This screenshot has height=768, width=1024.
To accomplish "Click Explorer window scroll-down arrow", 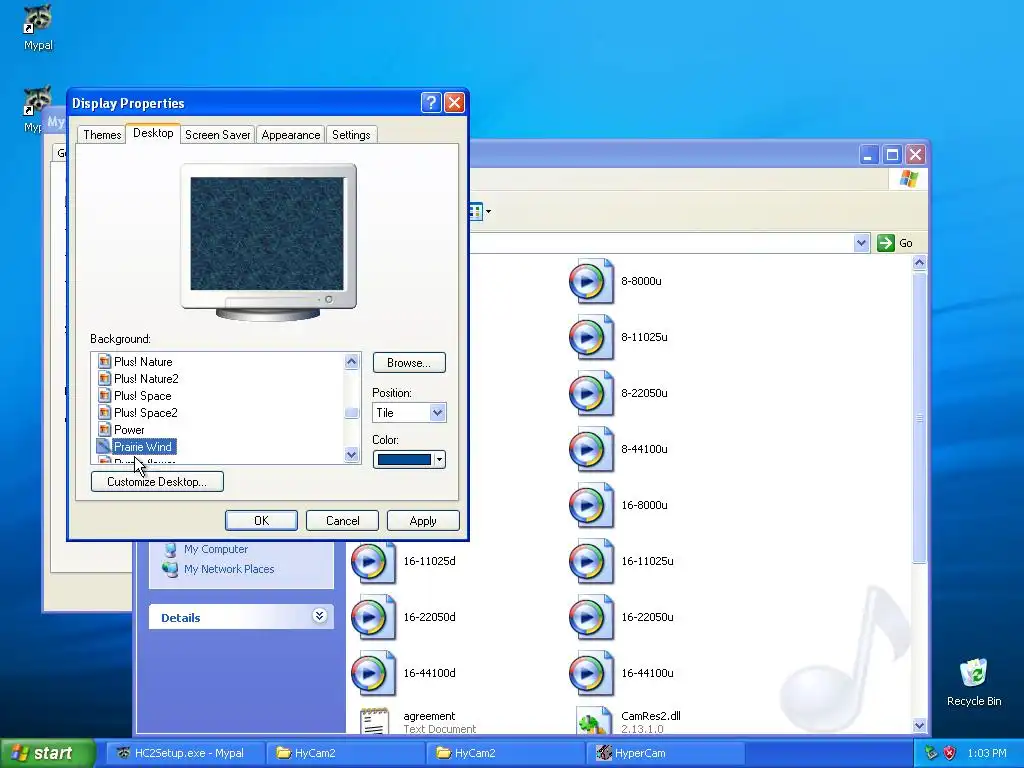I will 920,725.
